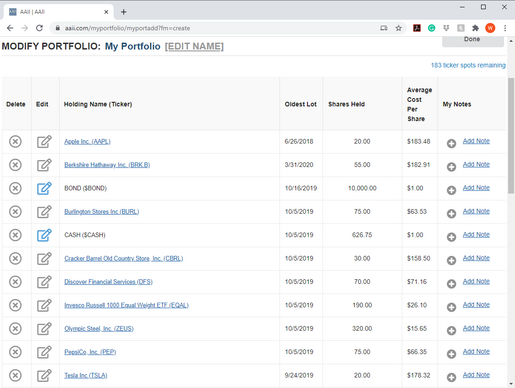
Task: Edit the Invesco Russell 1000 ETF holding
Action: point(44,305)
